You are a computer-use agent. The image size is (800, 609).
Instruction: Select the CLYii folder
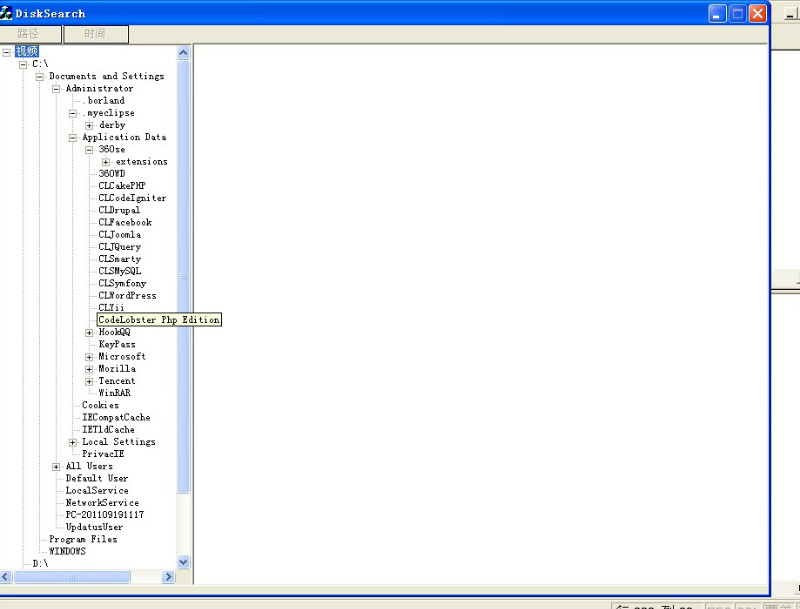pos(111,308)
